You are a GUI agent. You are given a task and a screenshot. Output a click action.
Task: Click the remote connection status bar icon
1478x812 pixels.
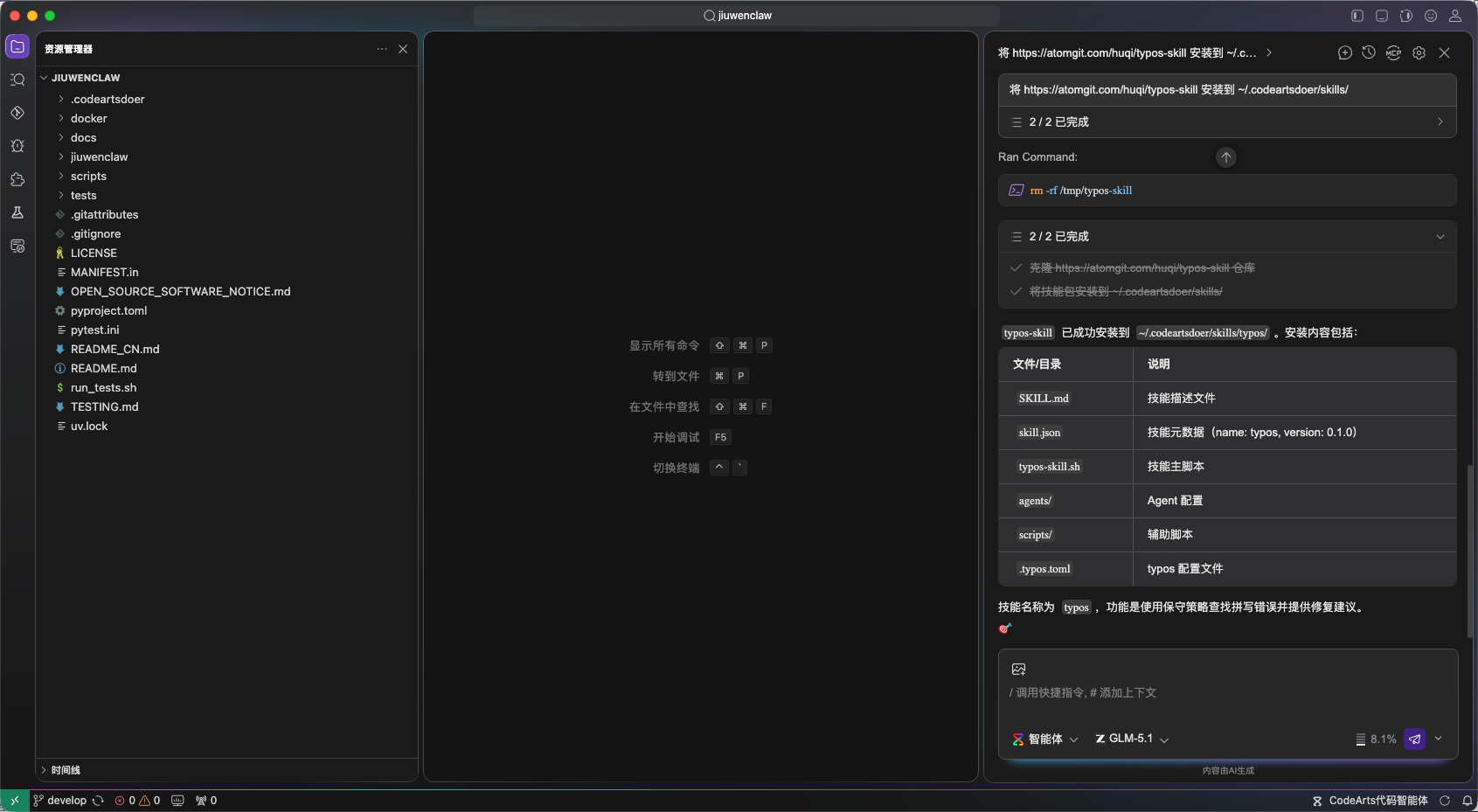coord(15,801)
